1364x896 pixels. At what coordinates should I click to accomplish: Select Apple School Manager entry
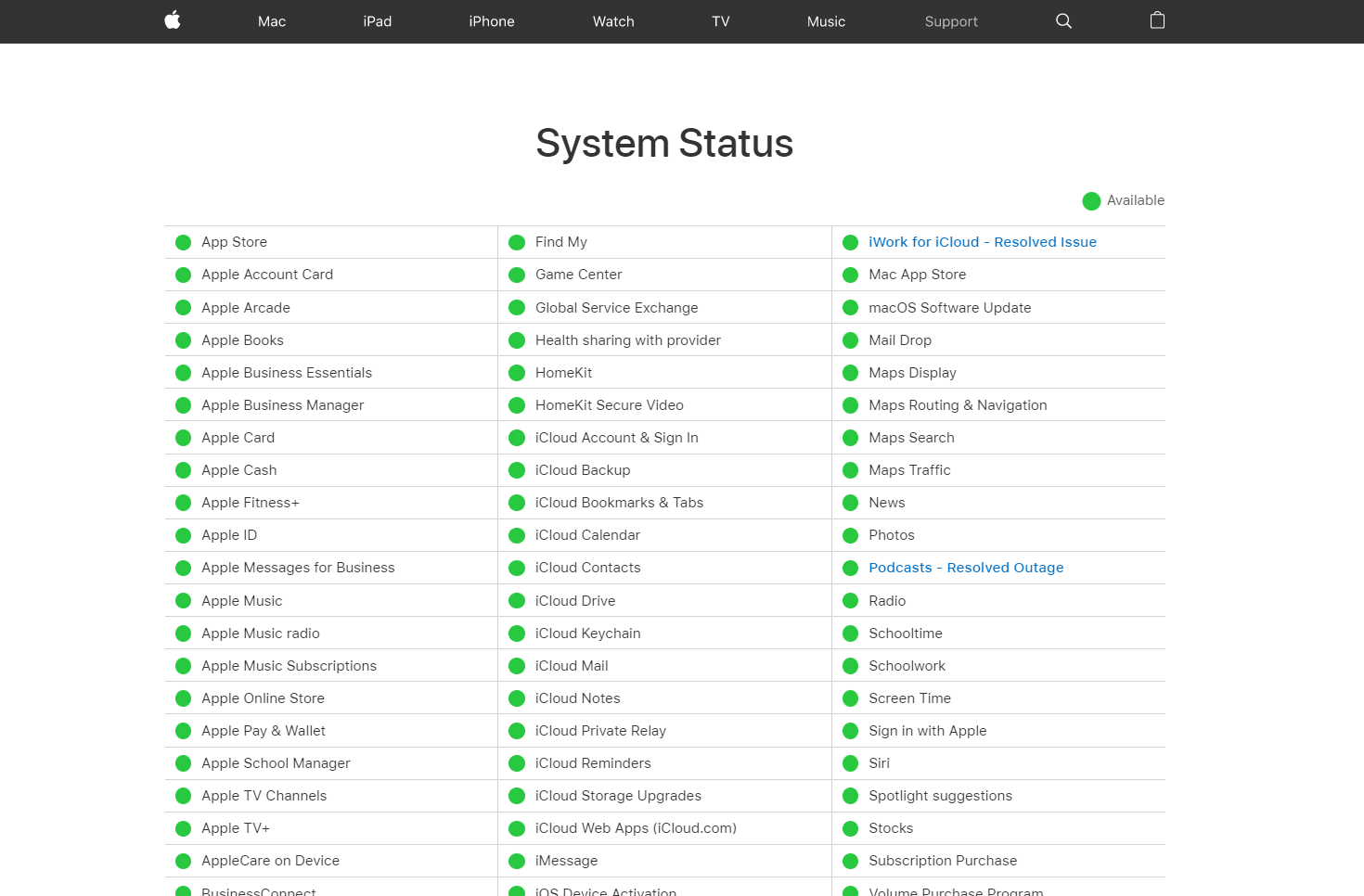(x=277, y=763)
